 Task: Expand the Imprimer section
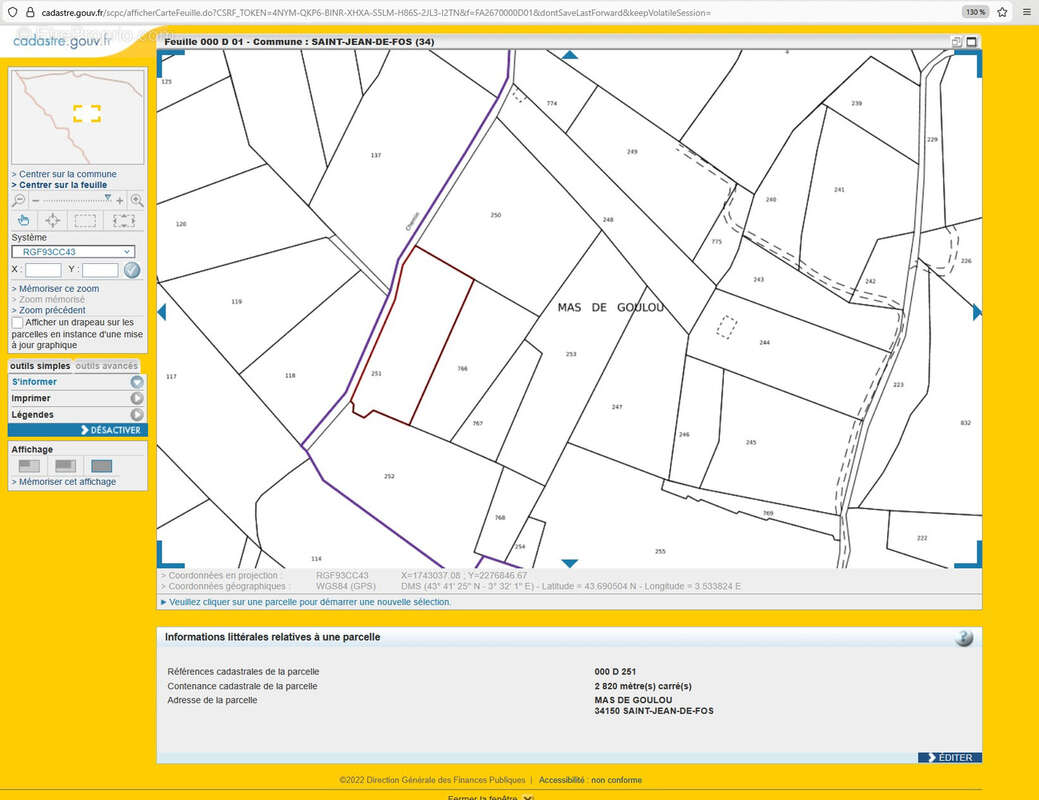136,398
